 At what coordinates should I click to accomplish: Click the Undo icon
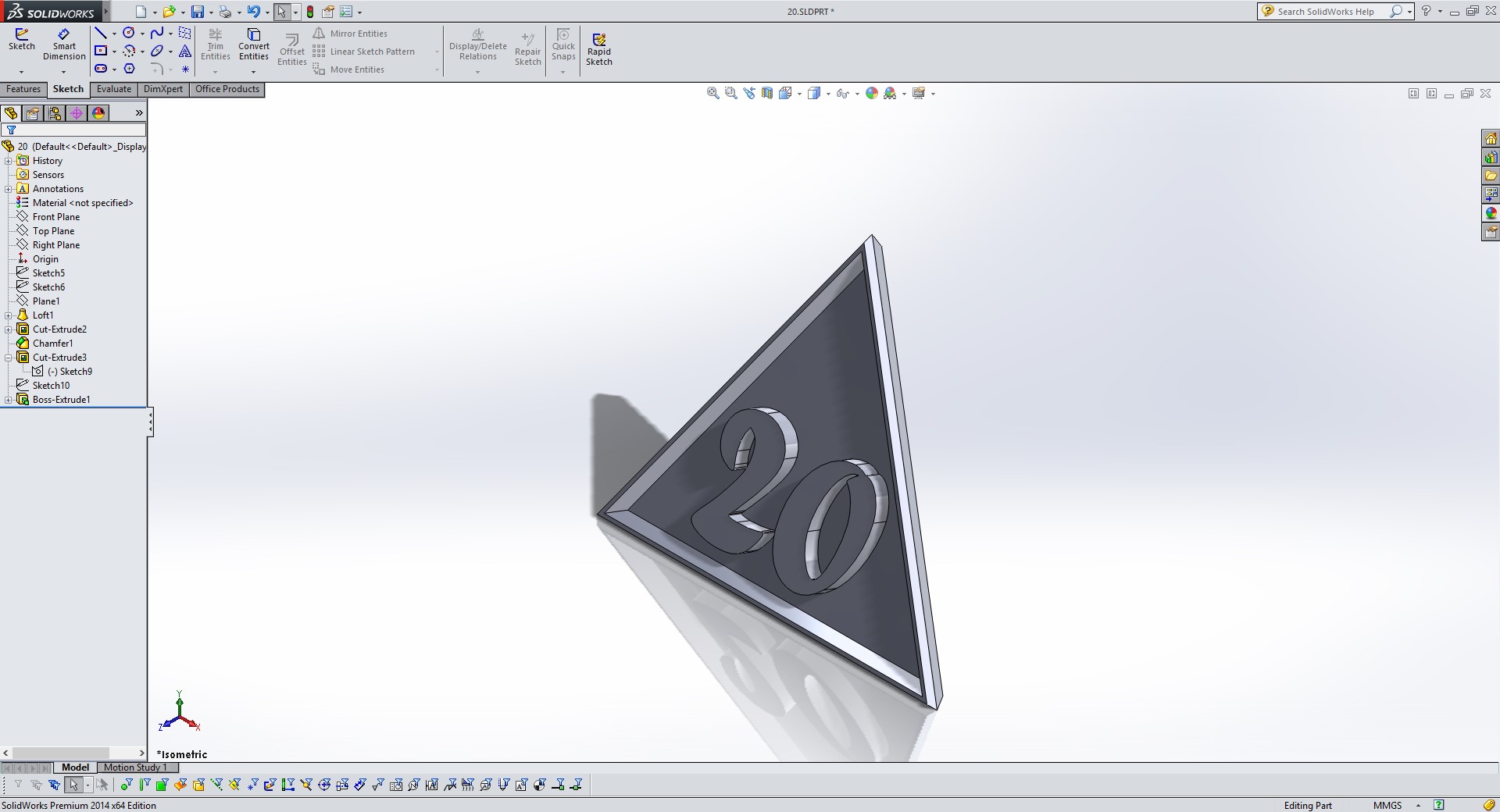tap(253, 12)
